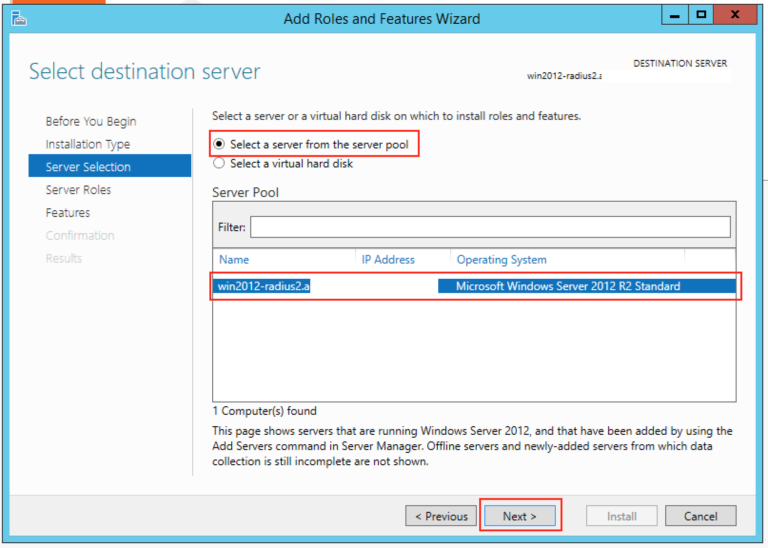Open the Before You Begin step
The image size is (768, 548).
pyautogui.click(x=91, y=121)
